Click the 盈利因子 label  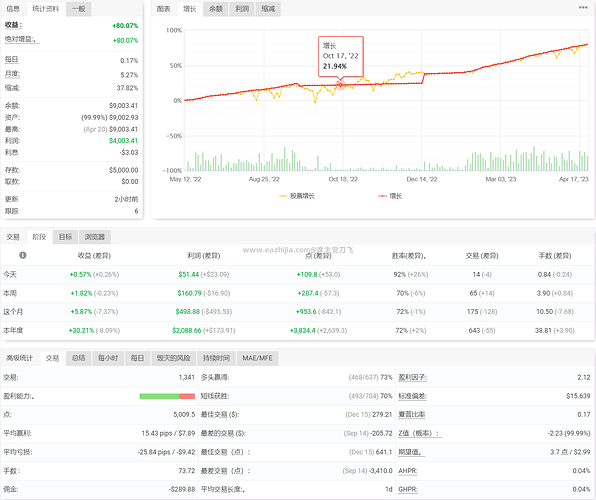[412, 378]
